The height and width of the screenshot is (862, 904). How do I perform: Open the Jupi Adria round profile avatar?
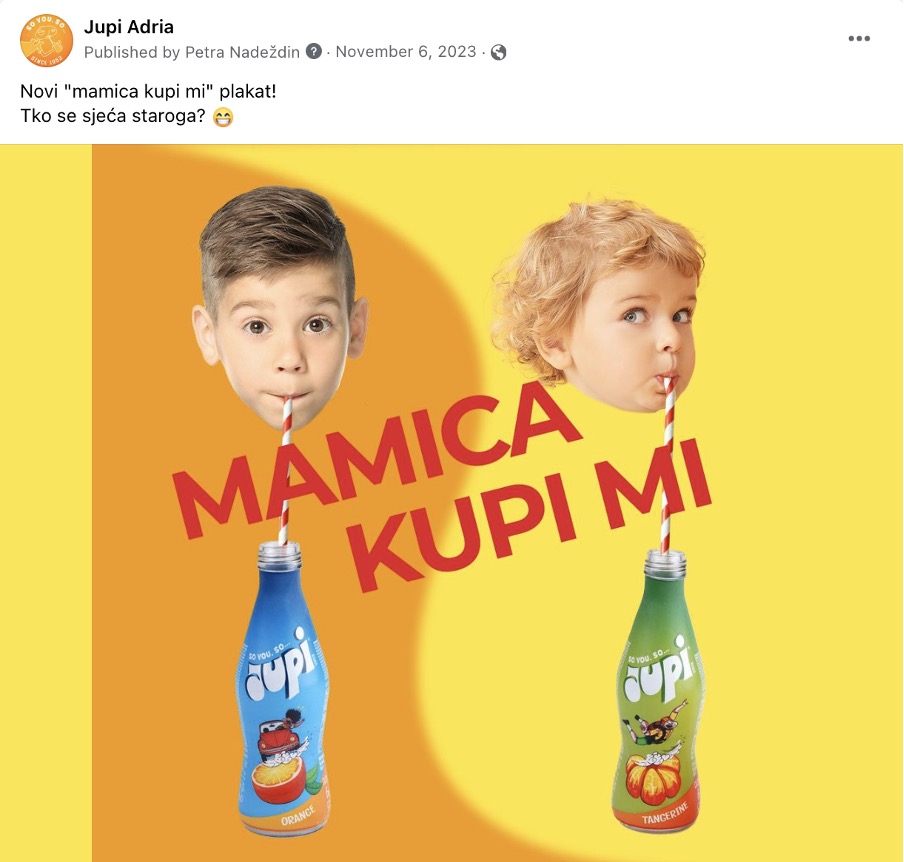coord(46,40)
